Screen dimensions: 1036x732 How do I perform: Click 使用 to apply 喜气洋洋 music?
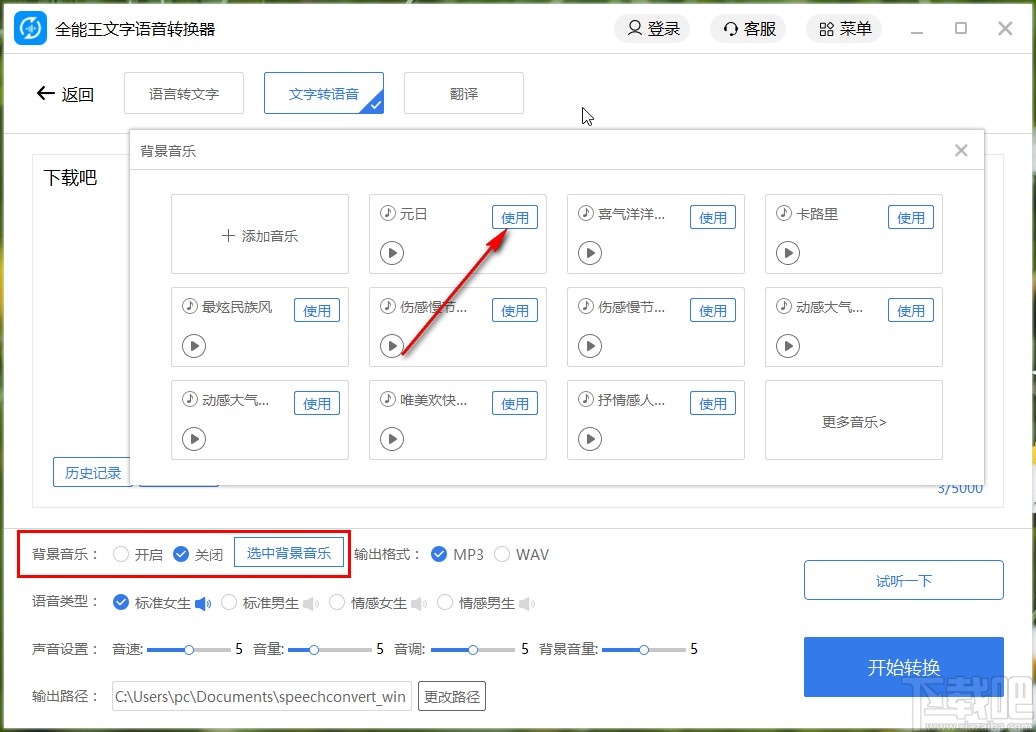pyautogui.click(x=712, y=217)
